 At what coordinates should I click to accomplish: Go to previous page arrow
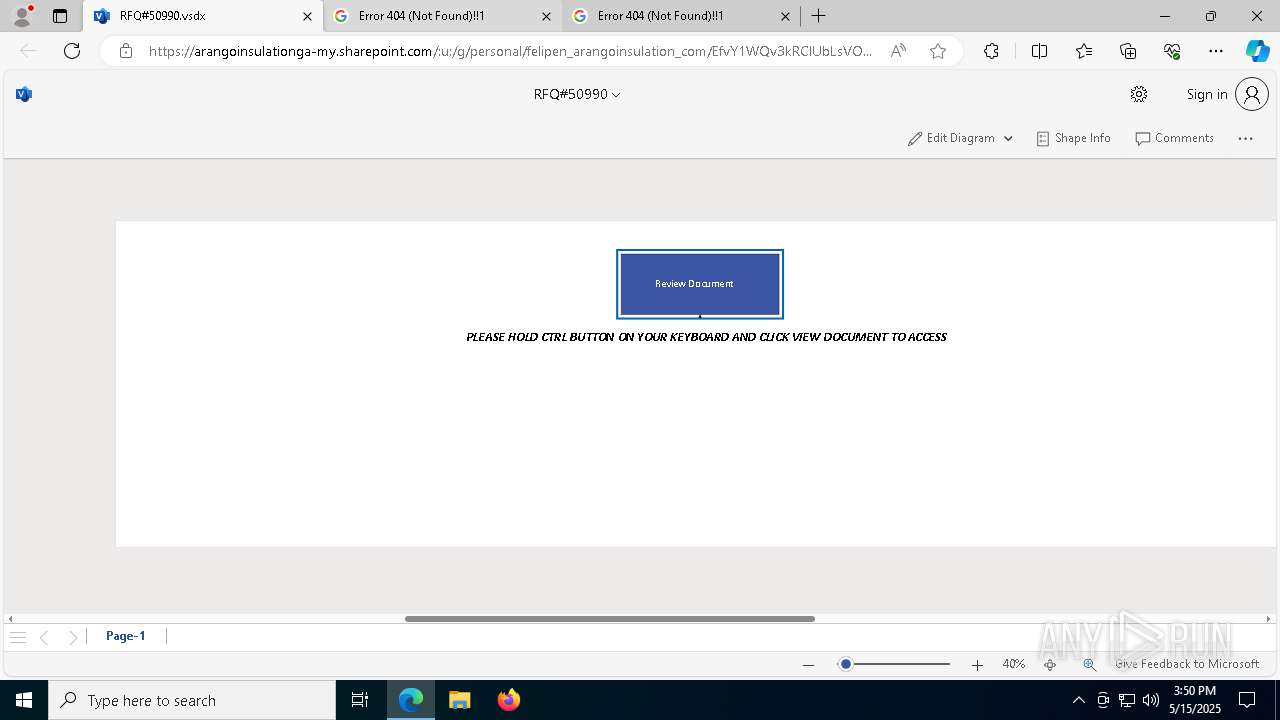[44, 637]
